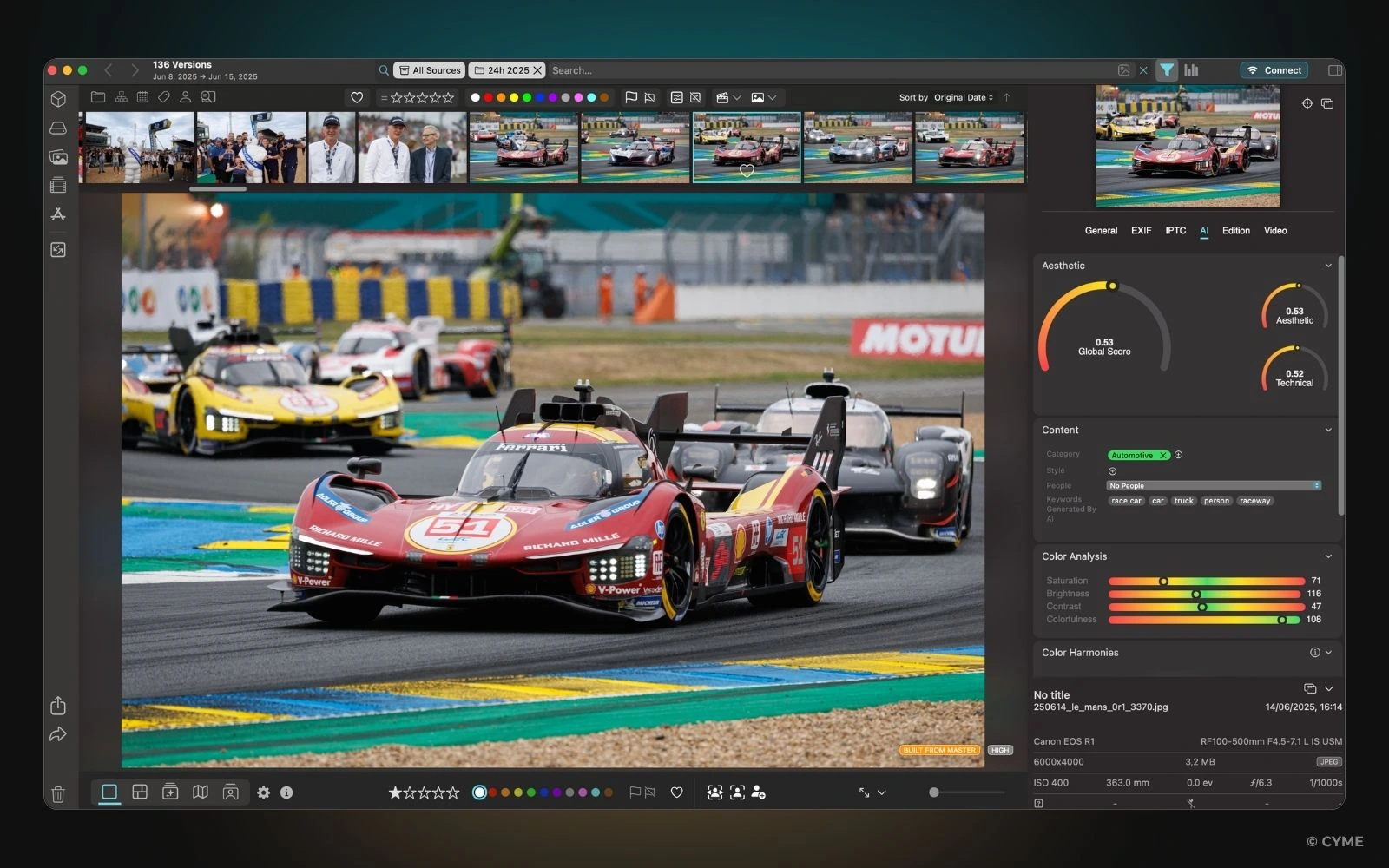Toggle the flag marker in the bottom toolbar
Image resolution: width=1389 pixels, height=868 pixels.
[x=636, y=792]
